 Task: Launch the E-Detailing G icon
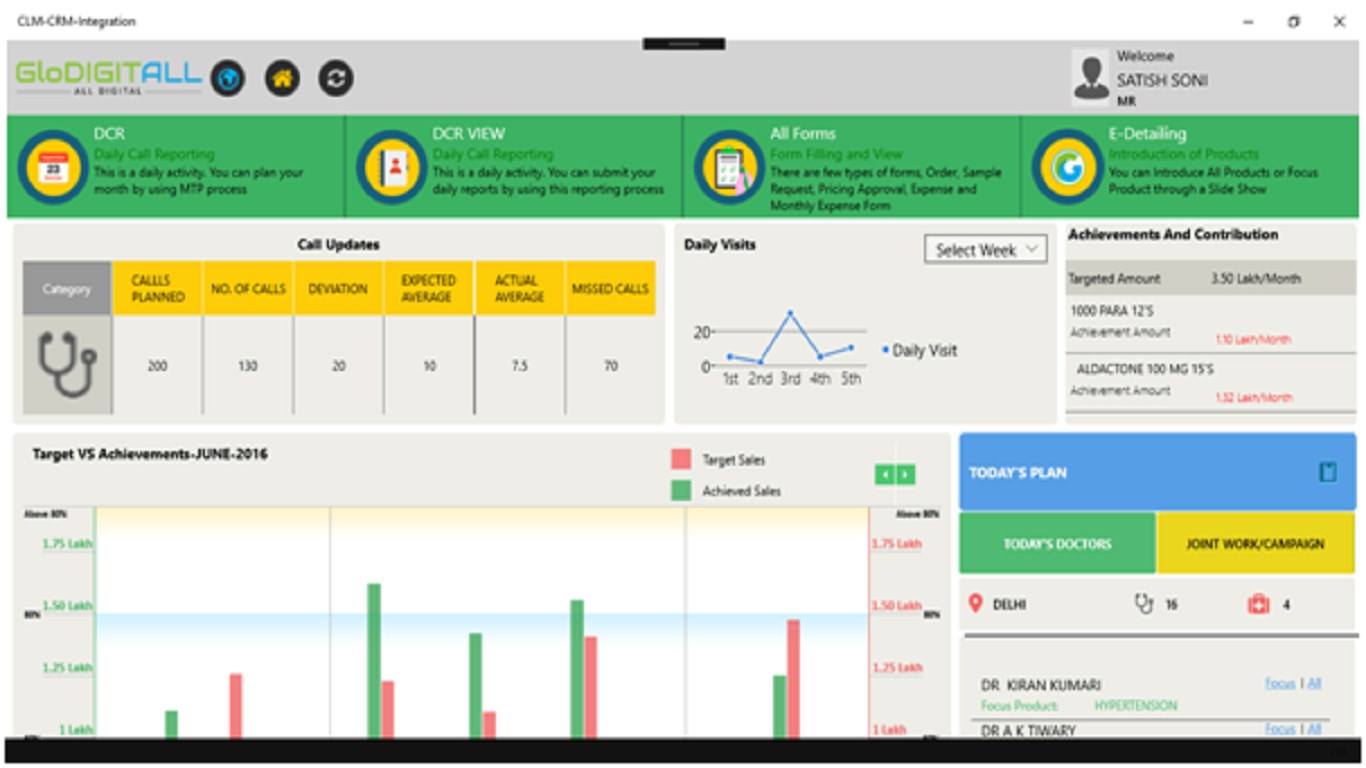(x=1067, y=167)
